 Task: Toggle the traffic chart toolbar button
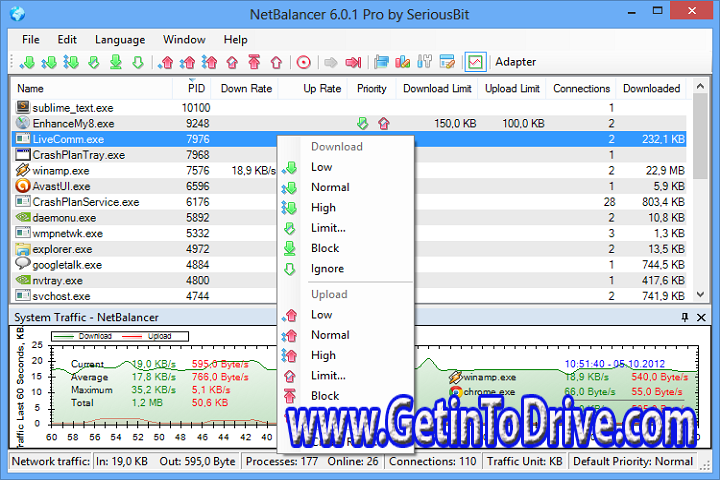[475, 62]
